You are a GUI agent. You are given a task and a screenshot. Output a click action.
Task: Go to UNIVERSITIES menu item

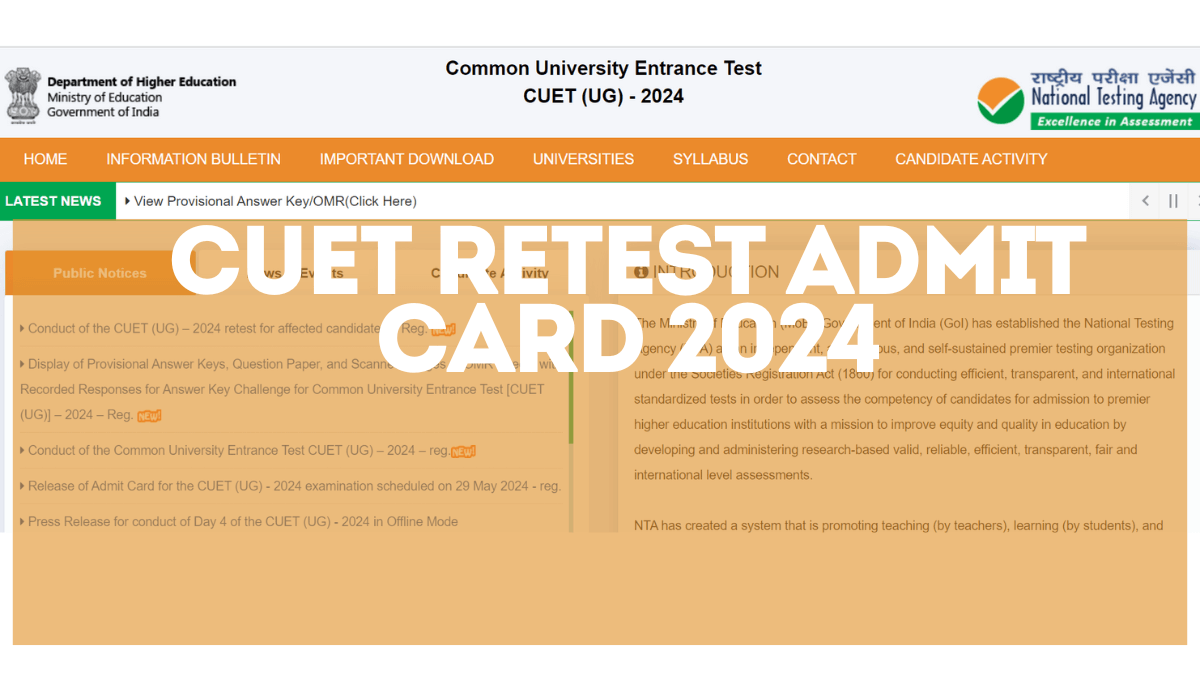(583, 159)
